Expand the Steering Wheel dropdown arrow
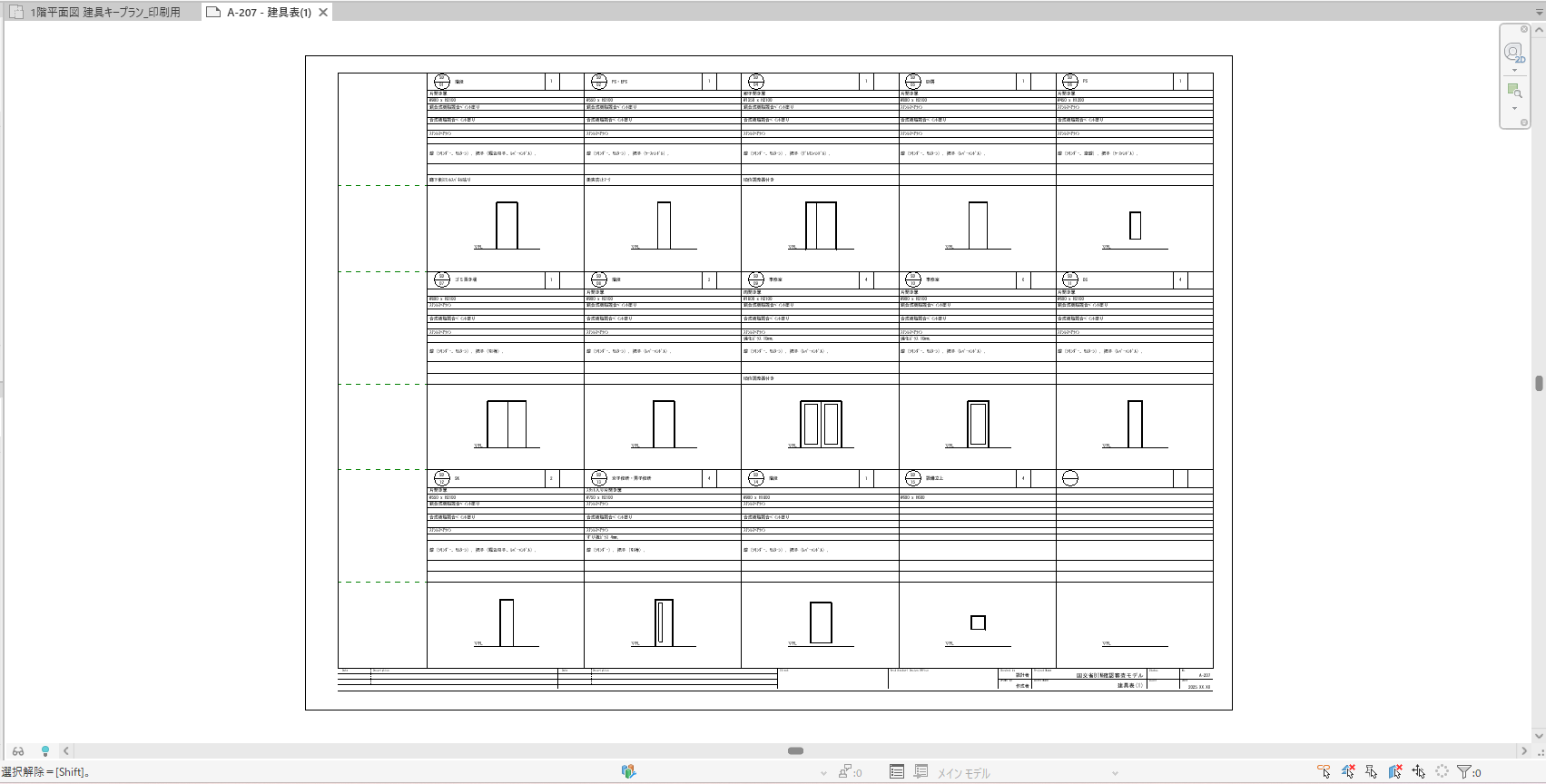Viewport: 1546px width, 784px height. pyautogui.click(x=1514, y=71)
